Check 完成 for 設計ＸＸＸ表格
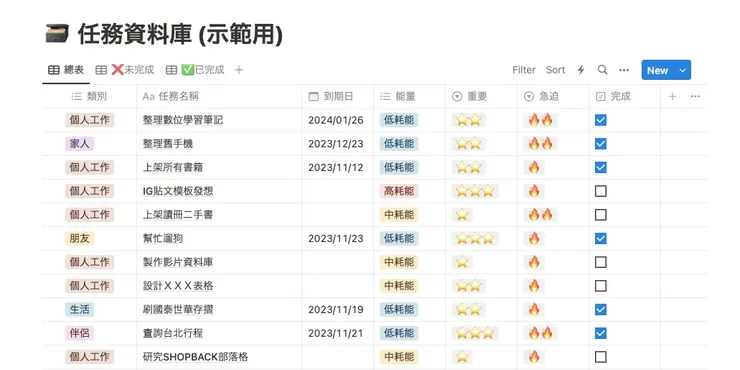740x370 pixels. tap(600, 286)
